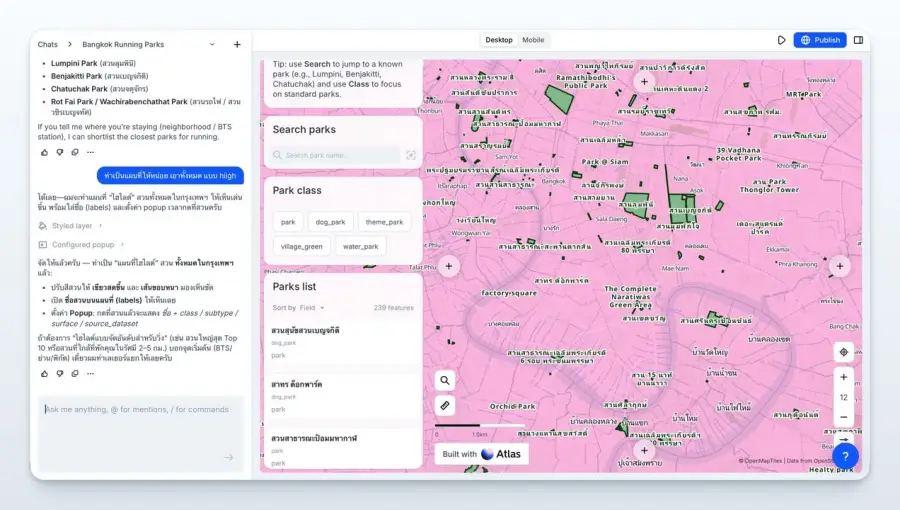
Task: Click the Parks list heading
Action: click(294, 286)
